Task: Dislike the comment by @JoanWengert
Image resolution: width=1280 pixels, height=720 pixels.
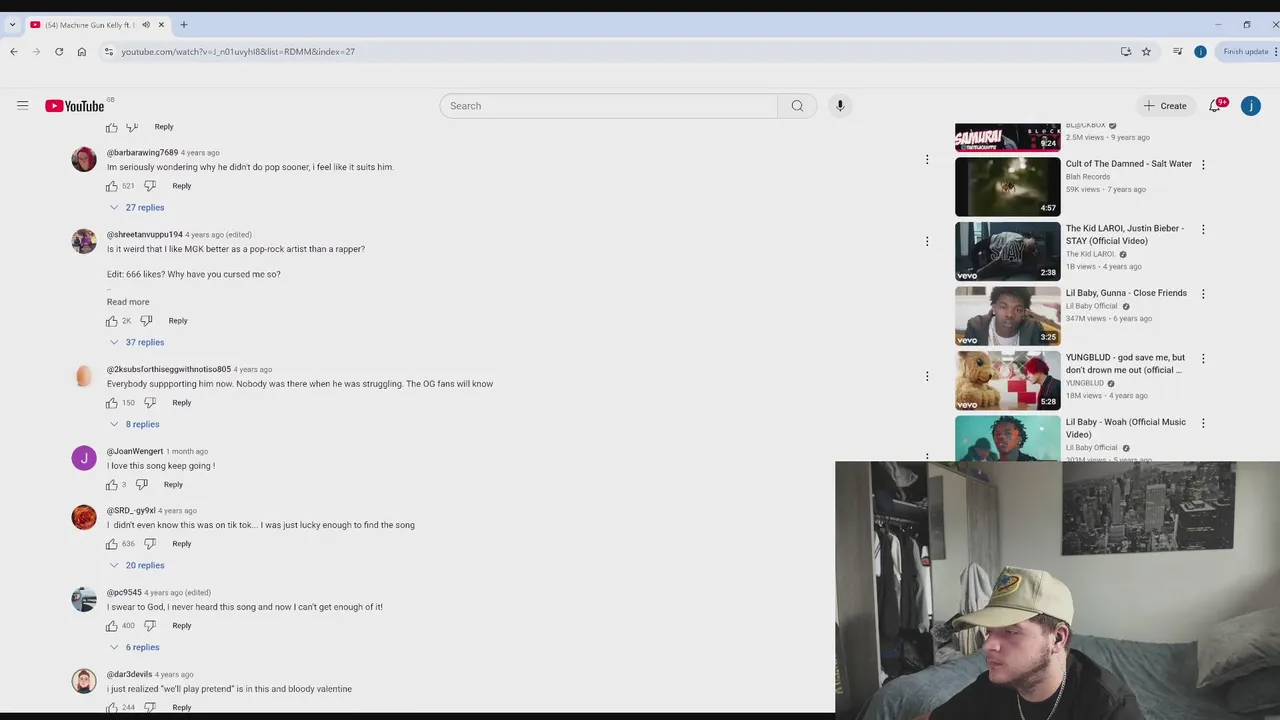Action: (141, 485)
